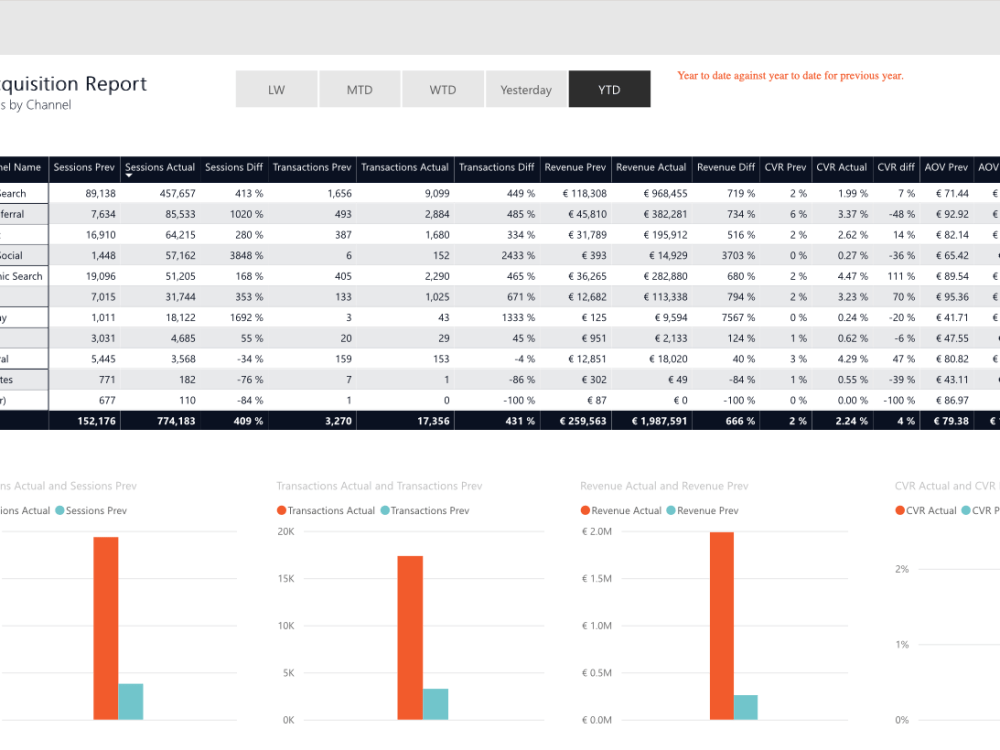
Task: Click the red year-to-date annotation text
Action: pos(788,75)
